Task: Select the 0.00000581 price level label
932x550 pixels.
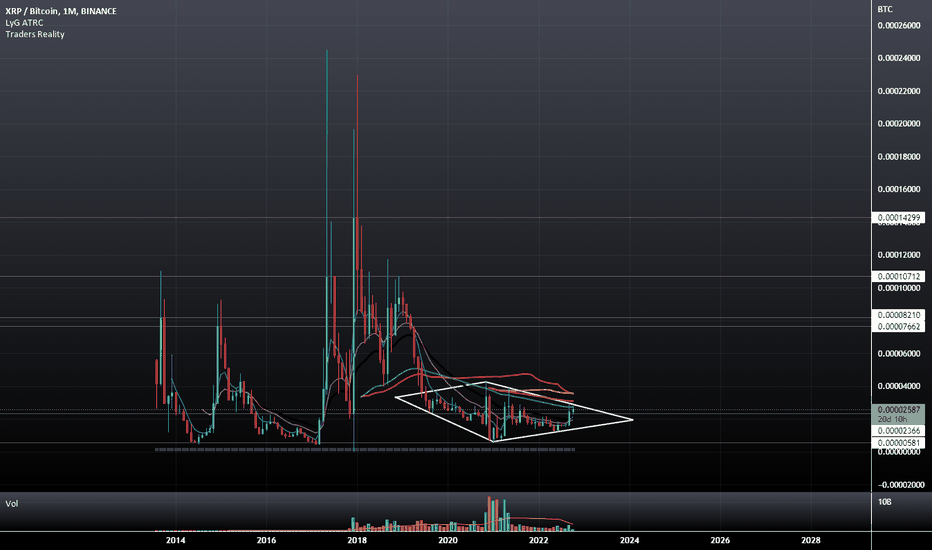Action: pos(898,442)
